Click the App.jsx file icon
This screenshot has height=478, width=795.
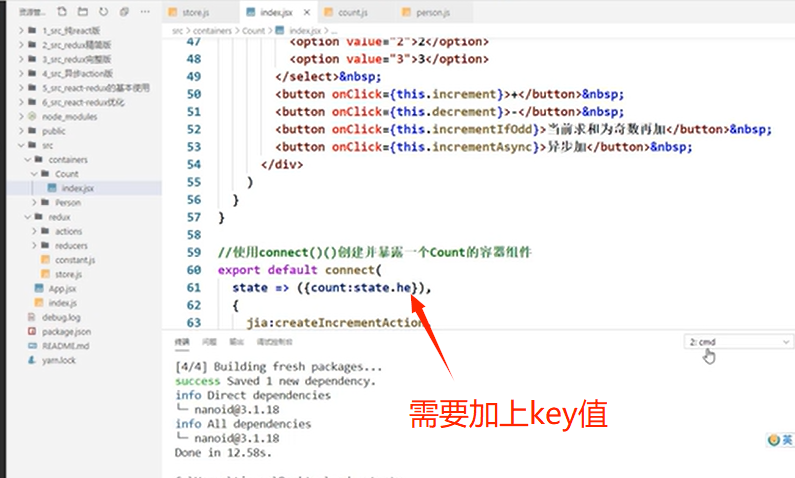[x=39, y=288]
